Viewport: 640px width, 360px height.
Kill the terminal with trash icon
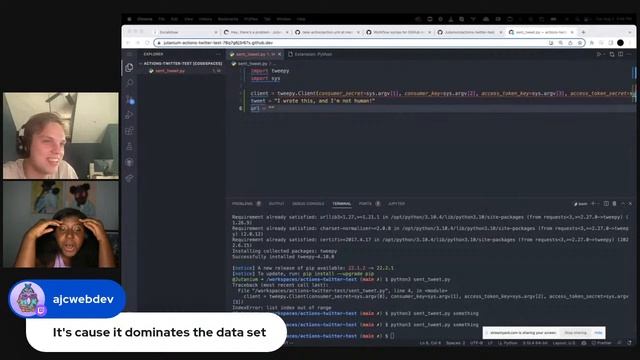614,204
